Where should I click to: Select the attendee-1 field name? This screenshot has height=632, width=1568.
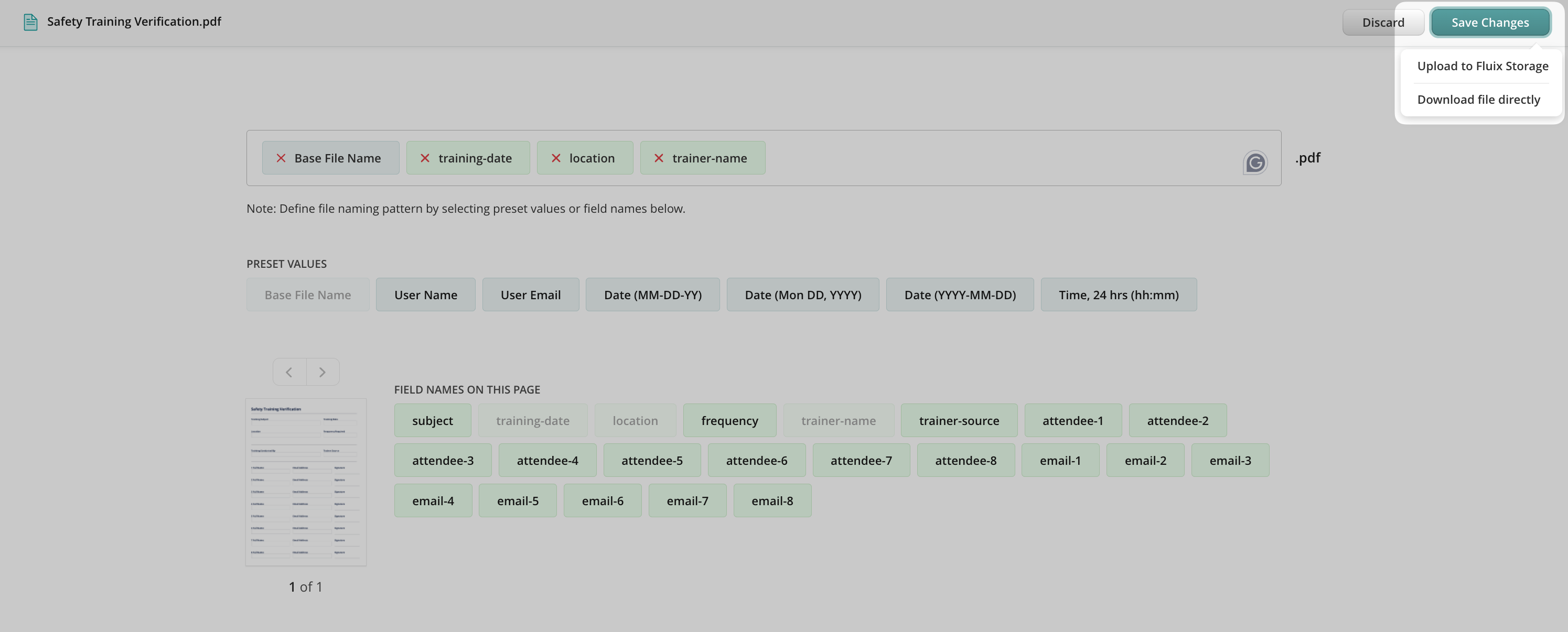pyautogui.click(x=1072, y=420)
